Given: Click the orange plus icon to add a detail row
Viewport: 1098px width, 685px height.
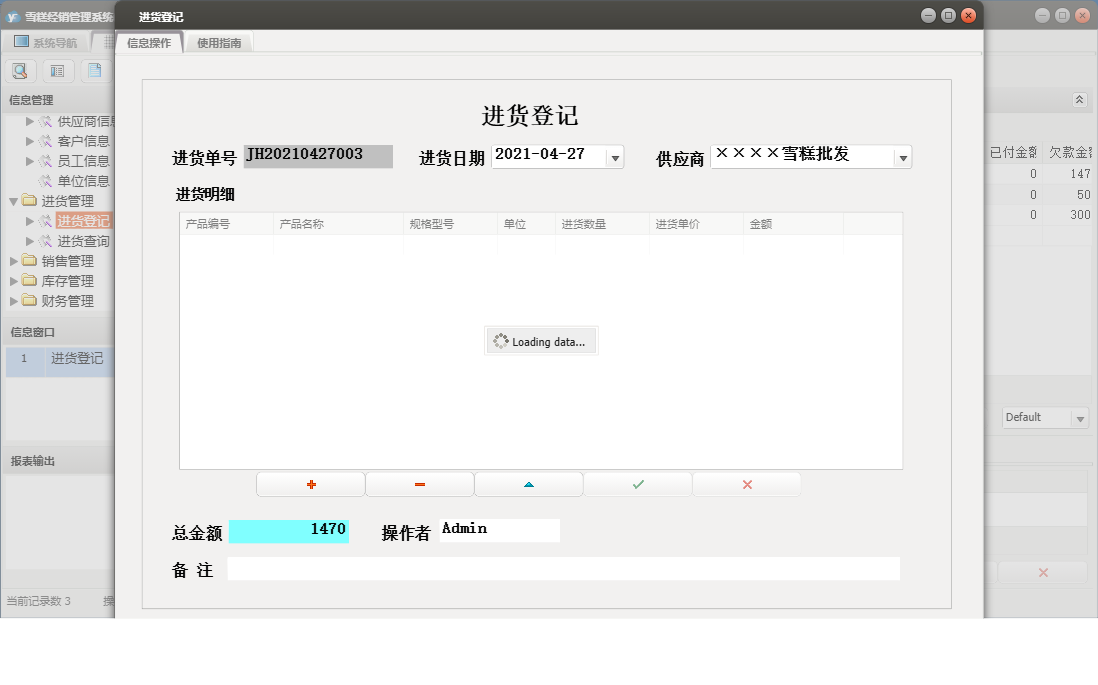Looking at the screenshot, I should coord(310,483).
